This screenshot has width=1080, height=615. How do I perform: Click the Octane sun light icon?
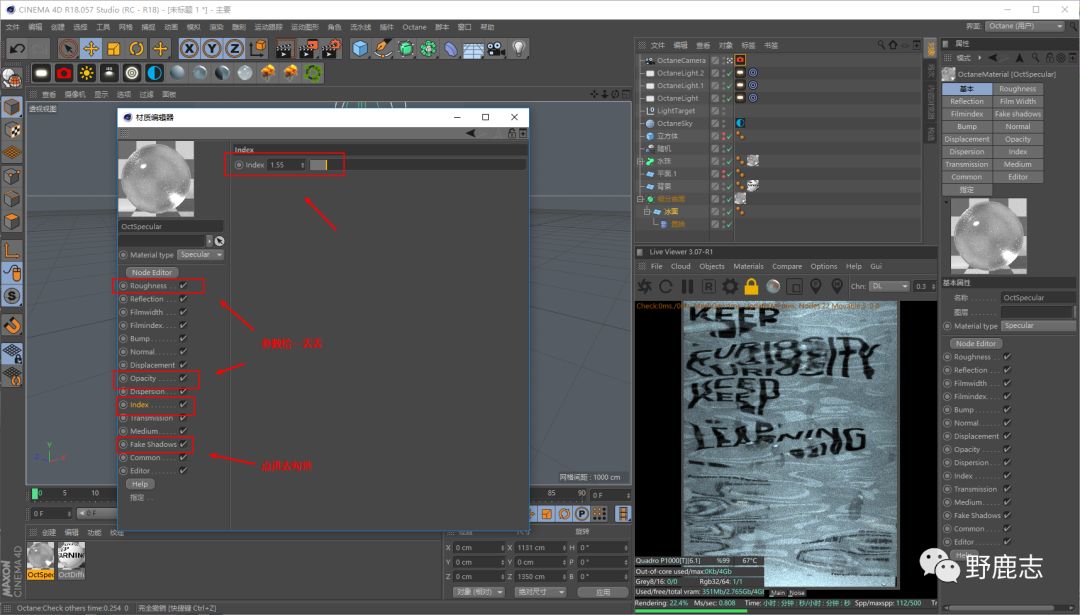(87, 73)
